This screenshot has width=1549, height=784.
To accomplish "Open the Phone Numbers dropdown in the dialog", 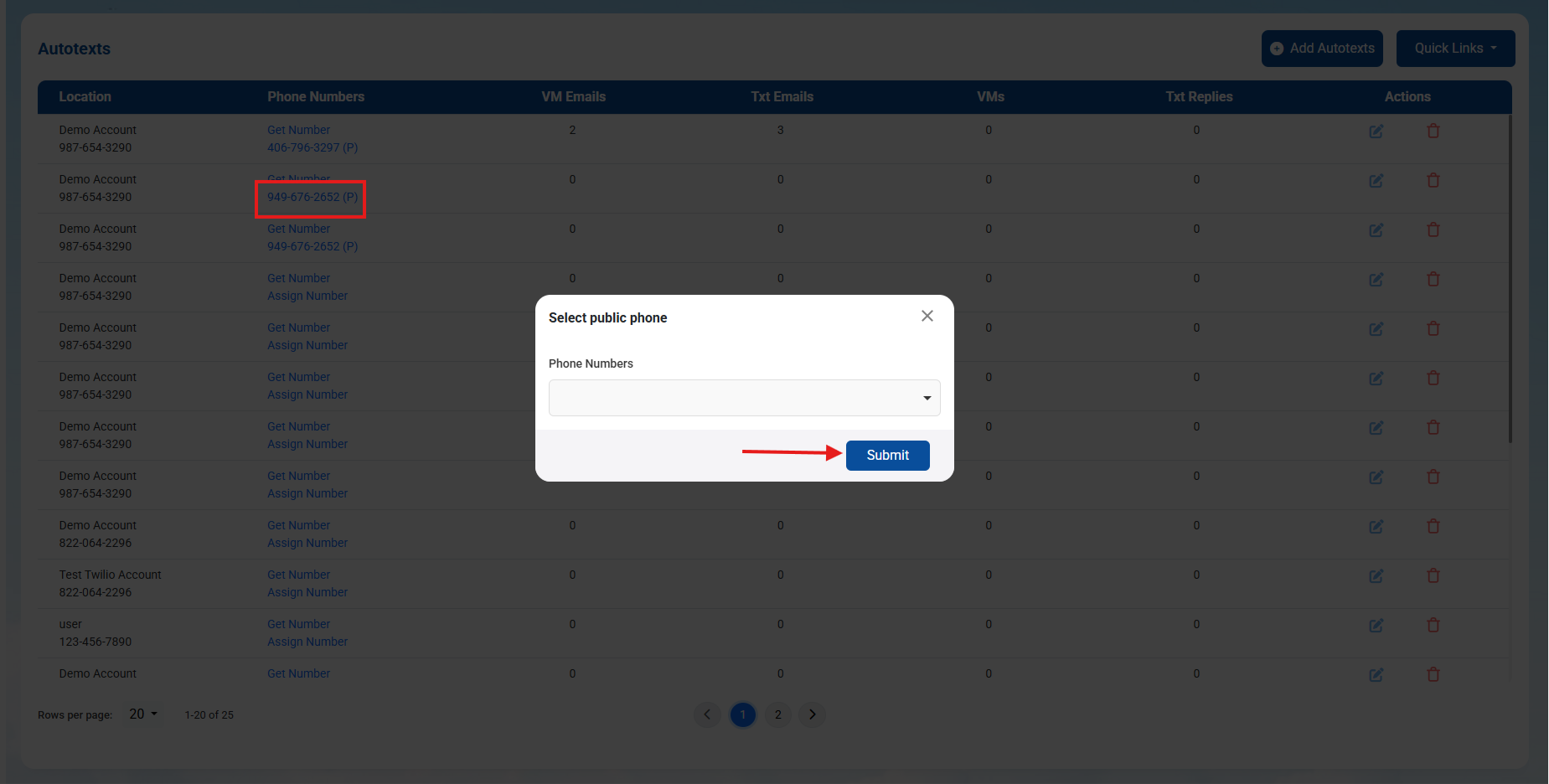I will 744,398.
